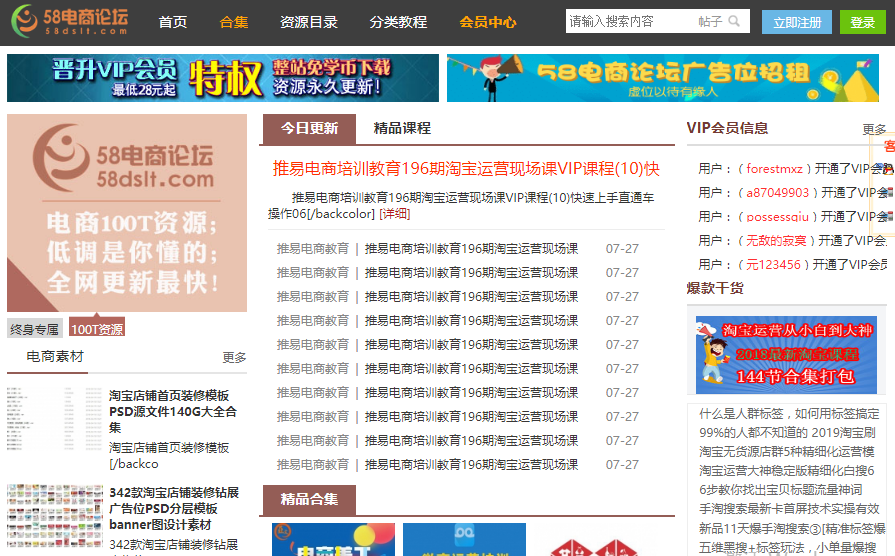Viewport: 895px width, 556px height.
Task: Open 淘宝店铺首页装修模板PSD源文件140G大全合集 title
Action: point(172,411)
